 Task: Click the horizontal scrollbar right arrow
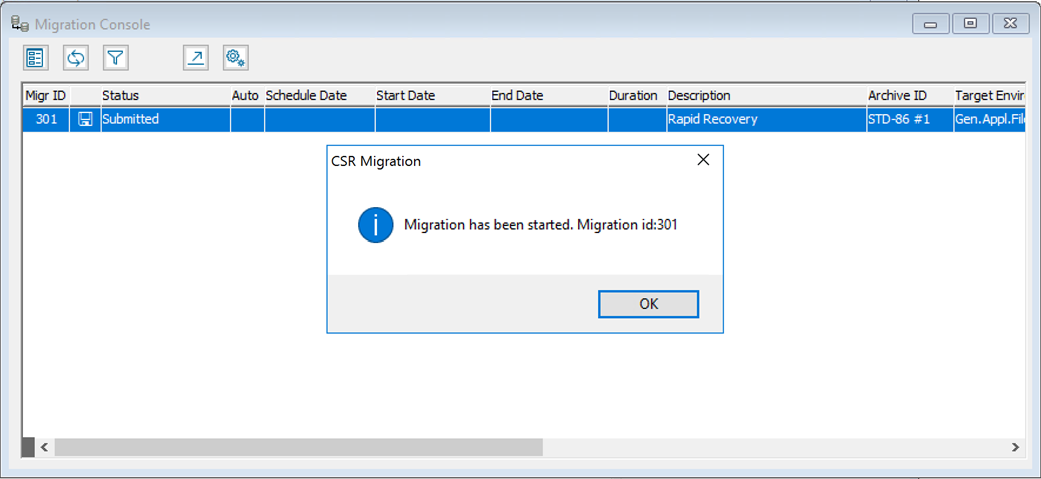[1015, 447]
